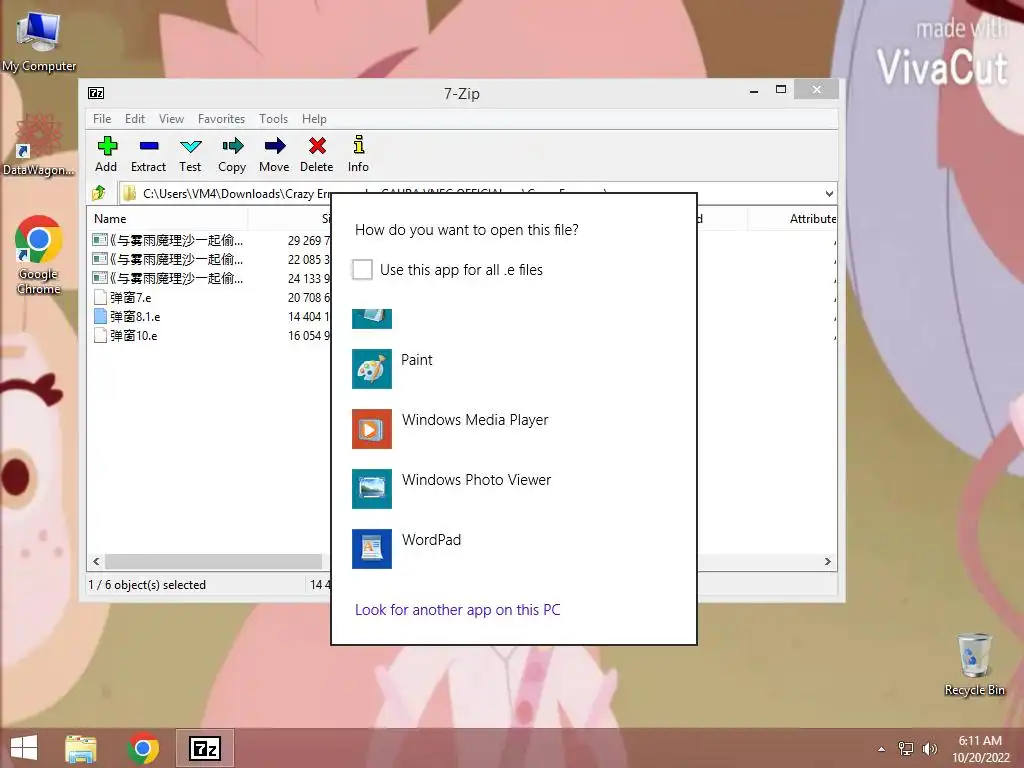
Task: Click the network icon in the system tray
Action: (906, 748)
